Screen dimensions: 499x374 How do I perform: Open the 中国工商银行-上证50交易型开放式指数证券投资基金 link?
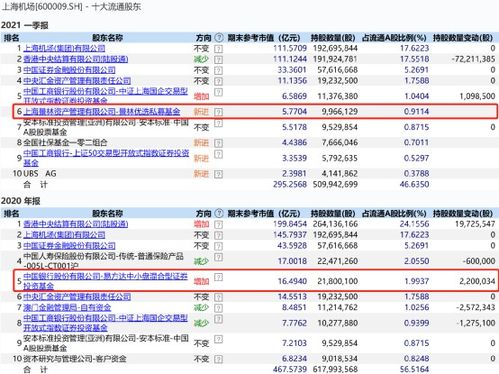click(x=106, y=158)
